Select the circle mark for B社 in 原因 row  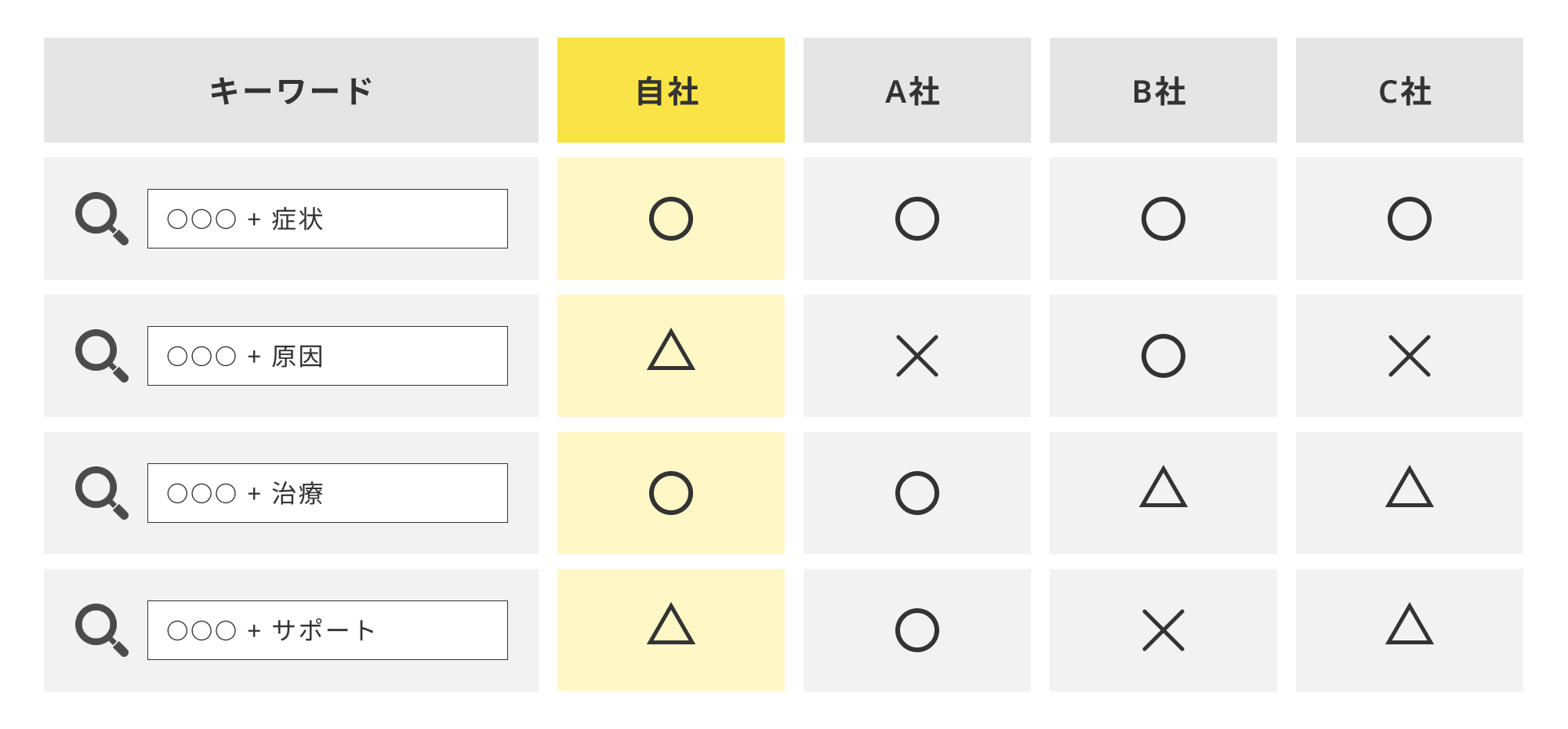point(1163,356)
